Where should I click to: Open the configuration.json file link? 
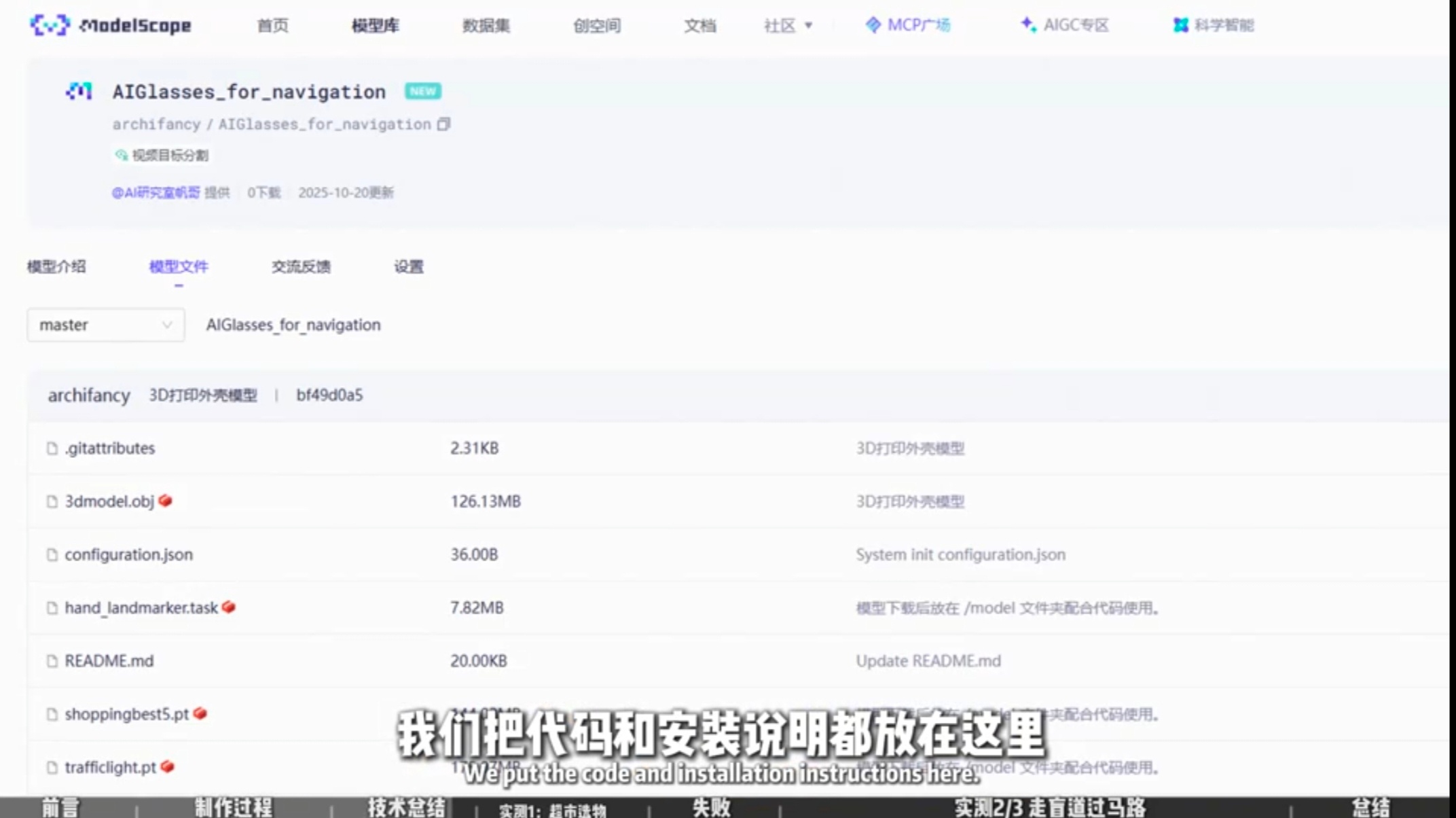(128, 554)
